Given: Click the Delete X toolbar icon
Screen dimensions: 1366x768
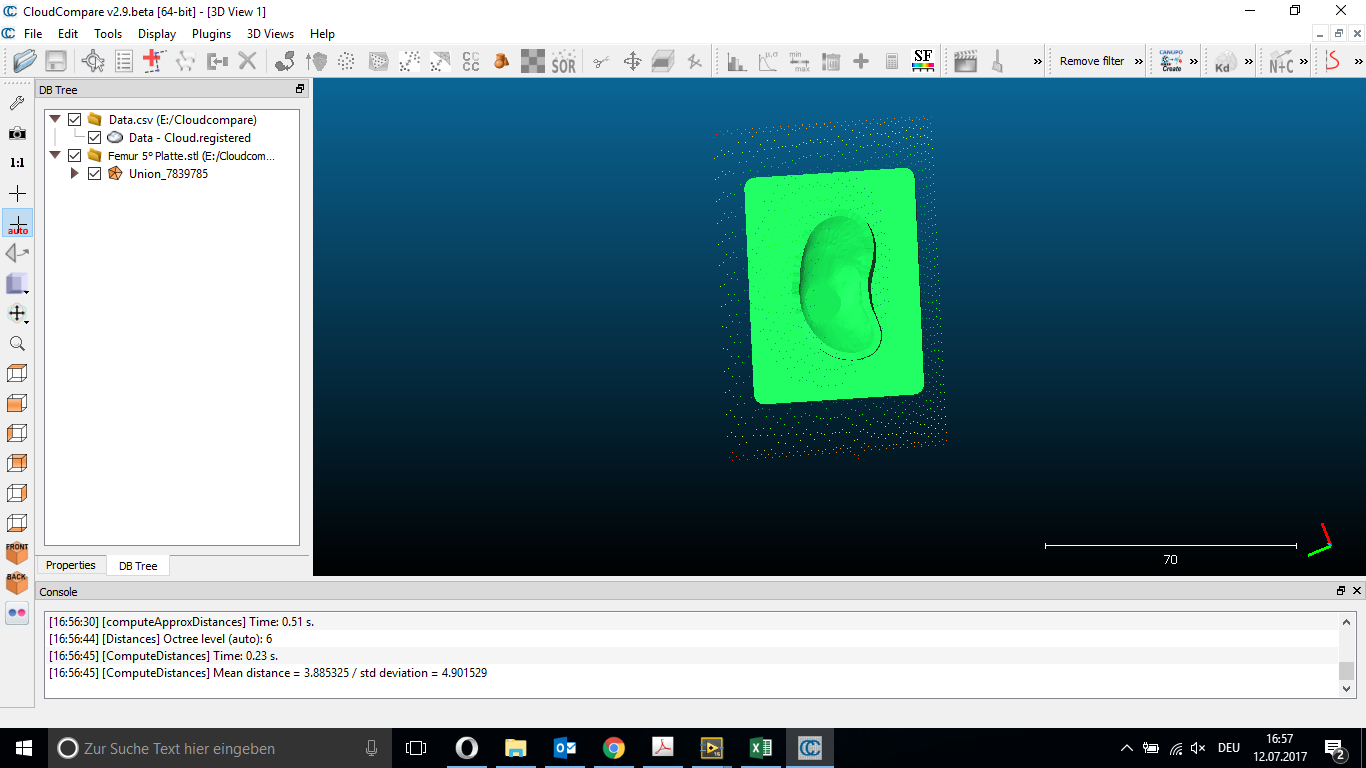Looking at the screenshot, I should pos(247,61).
